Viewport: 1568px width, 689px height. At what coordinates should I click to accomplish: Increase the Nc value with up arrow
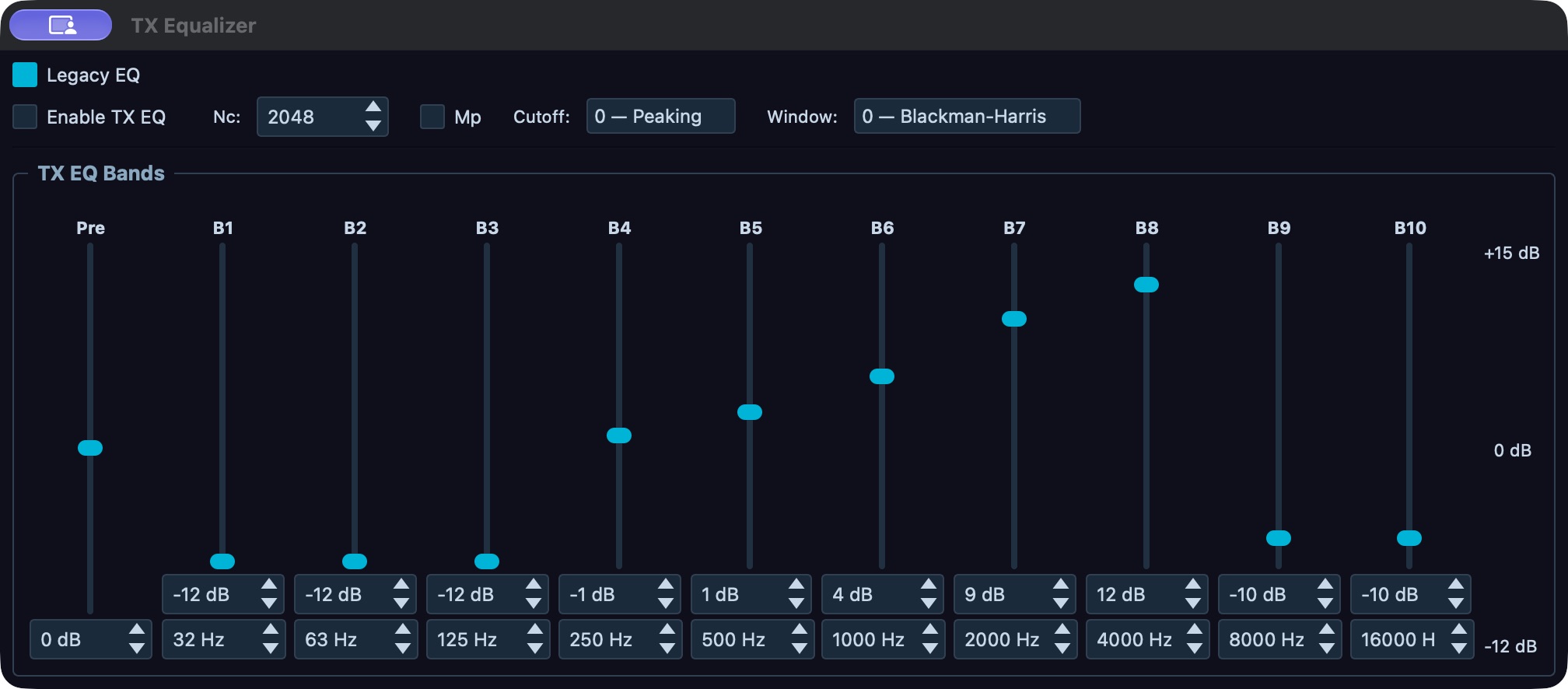373,107
